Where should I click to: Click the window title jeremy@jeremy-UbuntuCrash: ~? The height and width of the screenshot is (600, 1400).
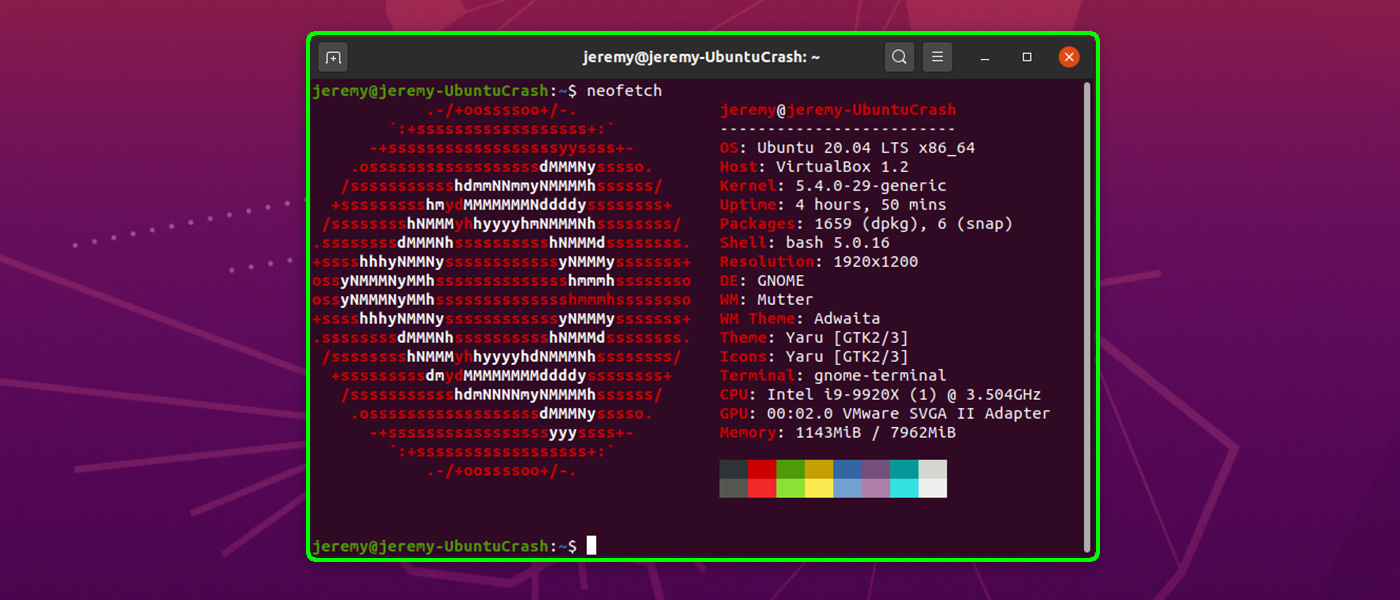701,57
